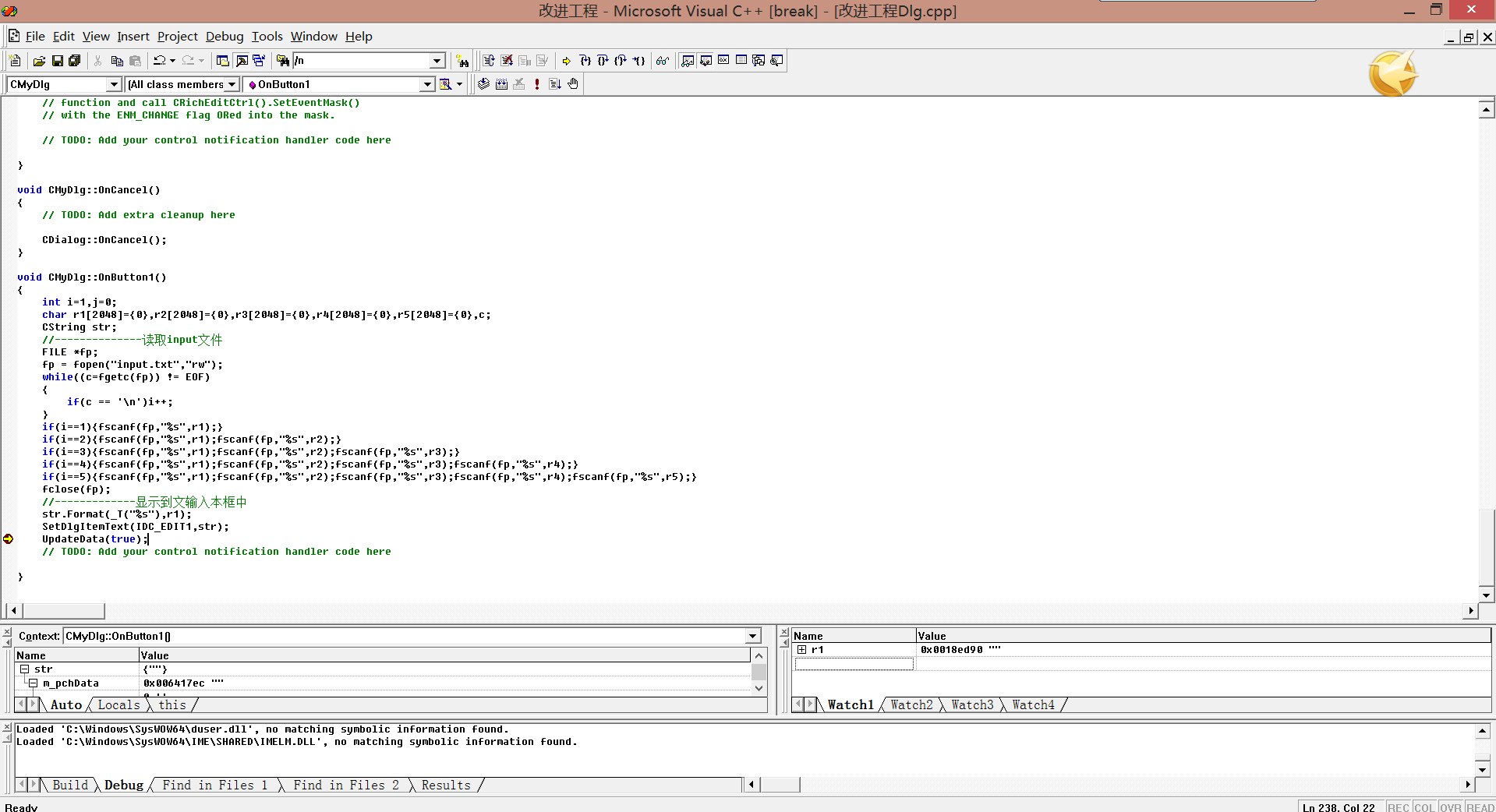
Task: Switch to the Watch2 tab
Action: [911, 705]
